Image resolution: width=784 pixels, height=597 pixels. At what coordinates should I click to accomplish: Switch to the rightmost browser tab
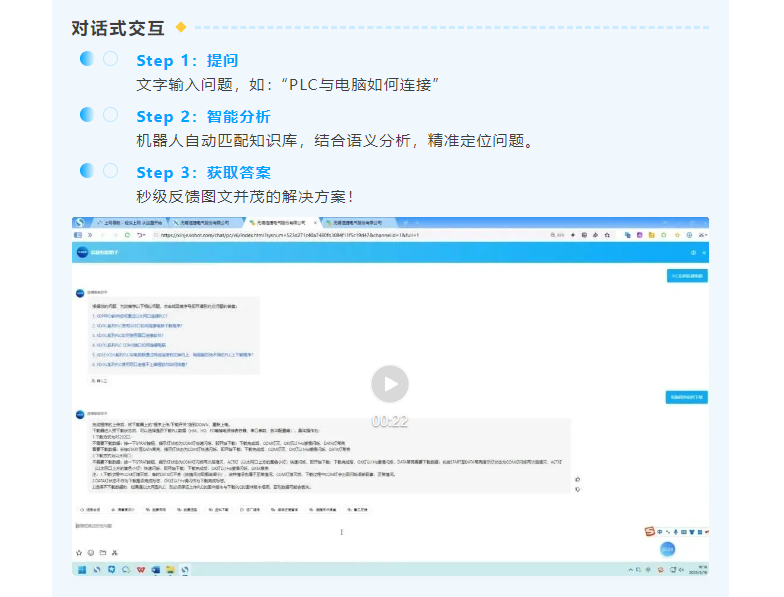click(x=360, y=222)
